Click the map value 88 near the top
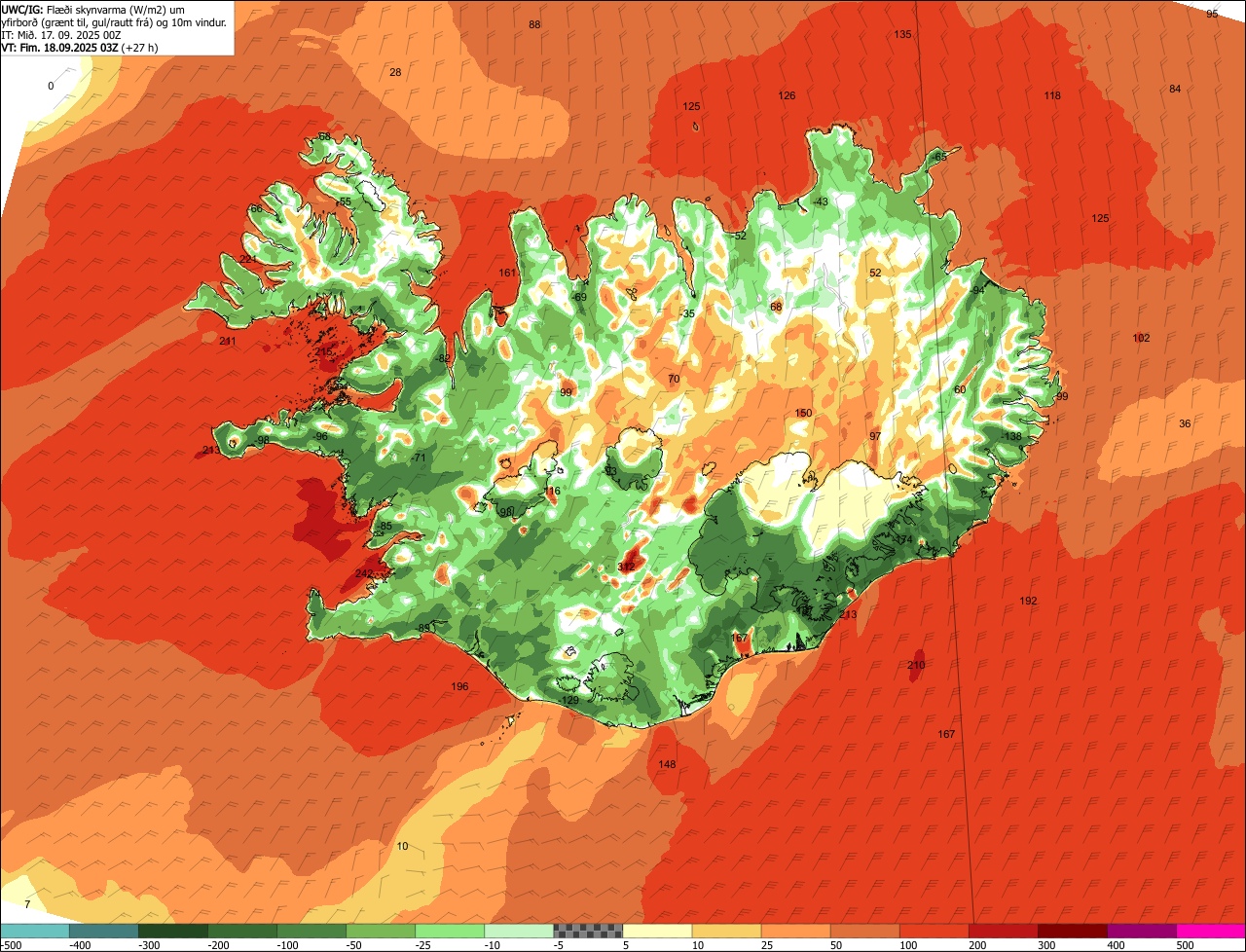Screen dimensions: 1246x952 pyautogui.click(x=534, y=24)
